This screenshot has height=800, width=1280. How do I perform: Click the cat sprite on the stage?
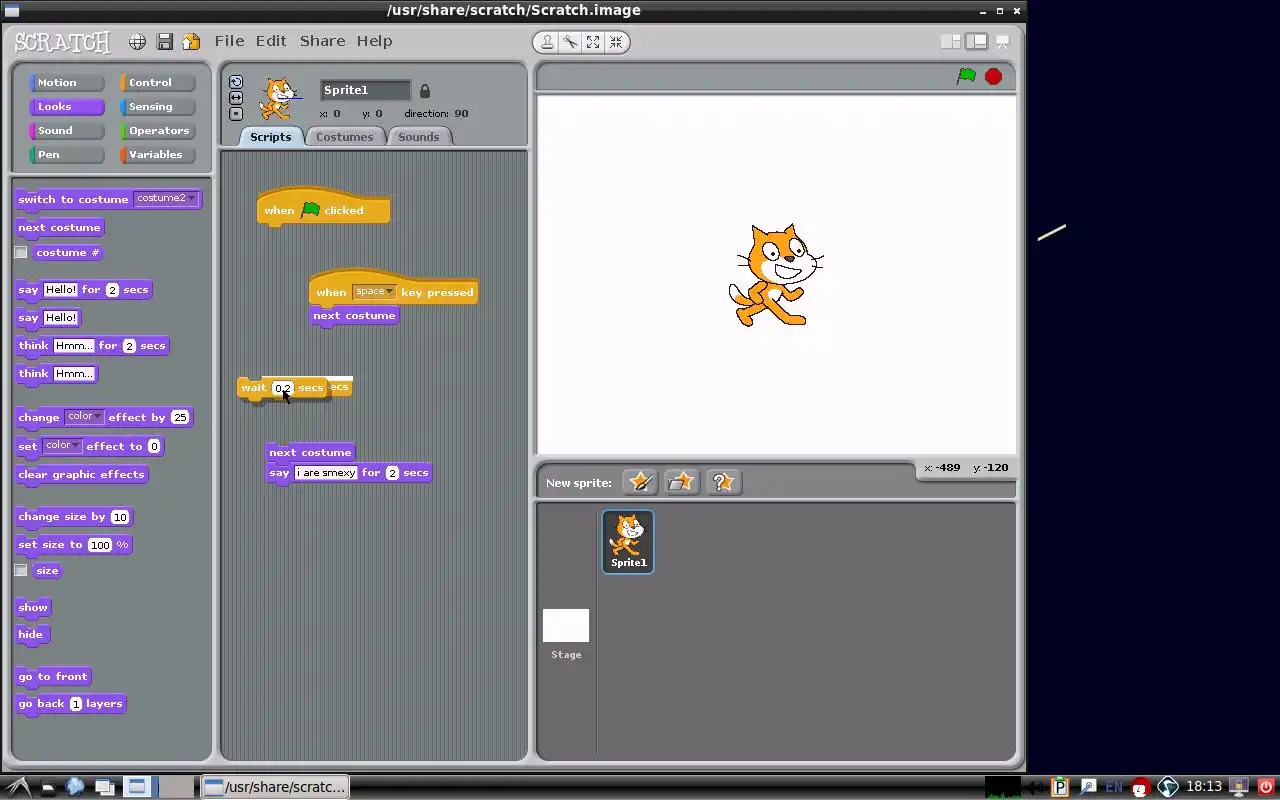(776, 275)
